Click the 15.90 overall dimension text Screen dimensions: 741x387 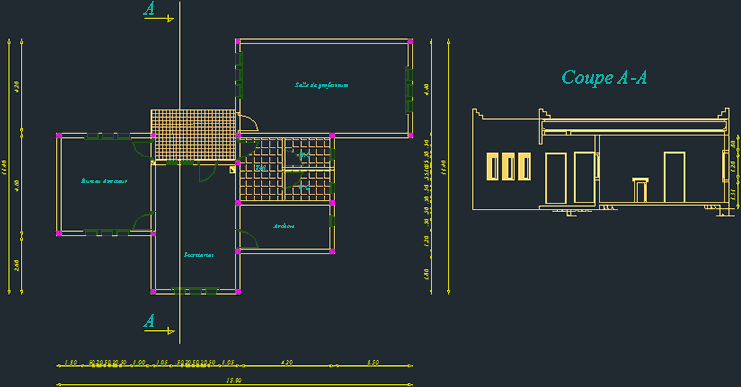(234, 380)
